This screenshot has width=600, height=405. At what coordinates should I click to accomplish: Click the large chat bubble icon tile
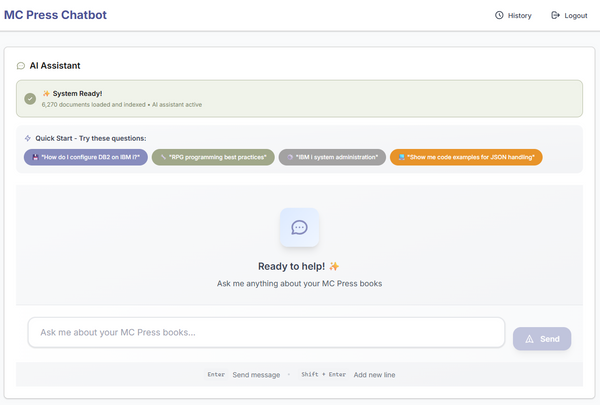pos(299,227)
